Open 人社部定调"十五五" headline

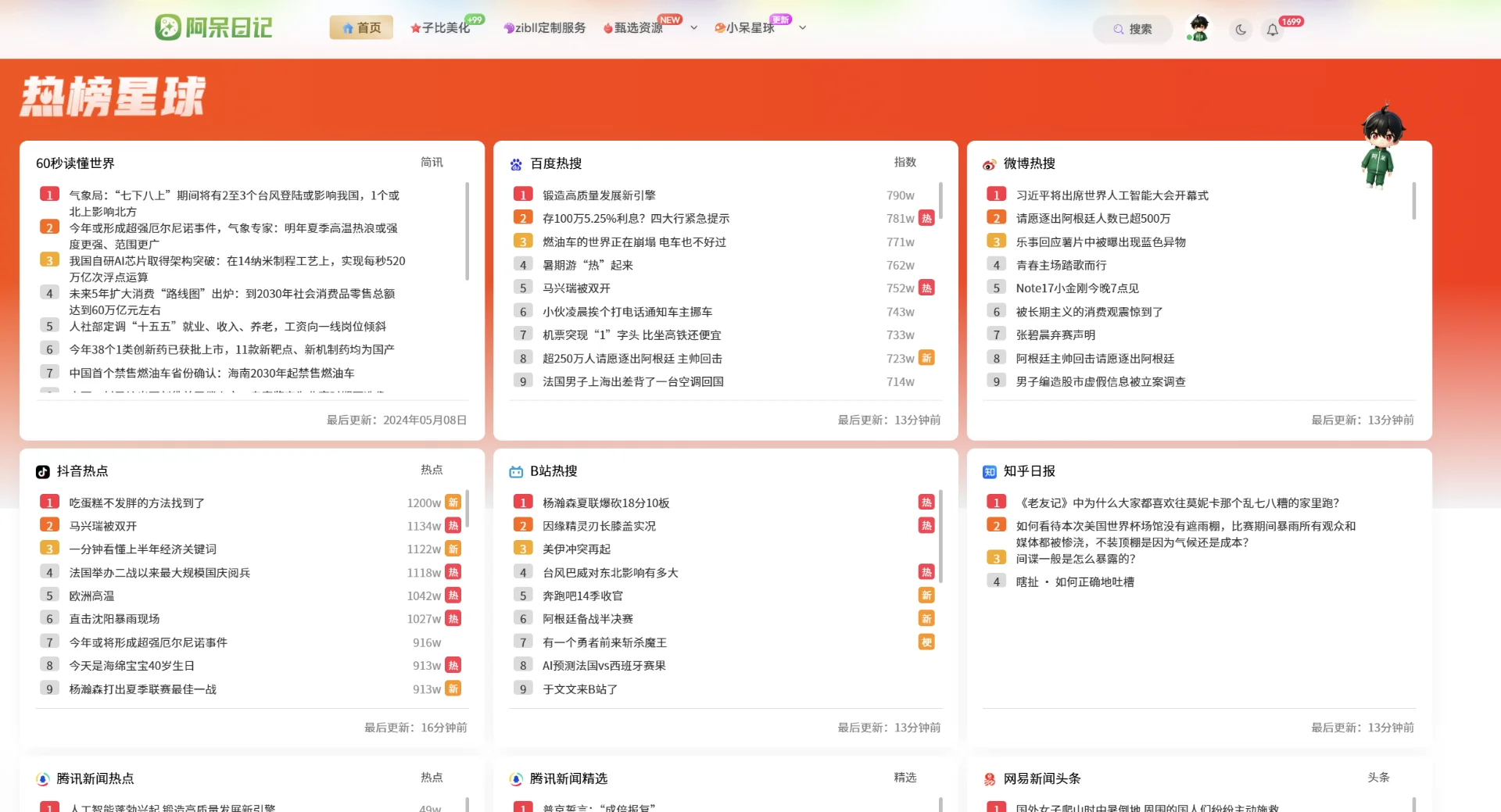[x=227, y=327]
